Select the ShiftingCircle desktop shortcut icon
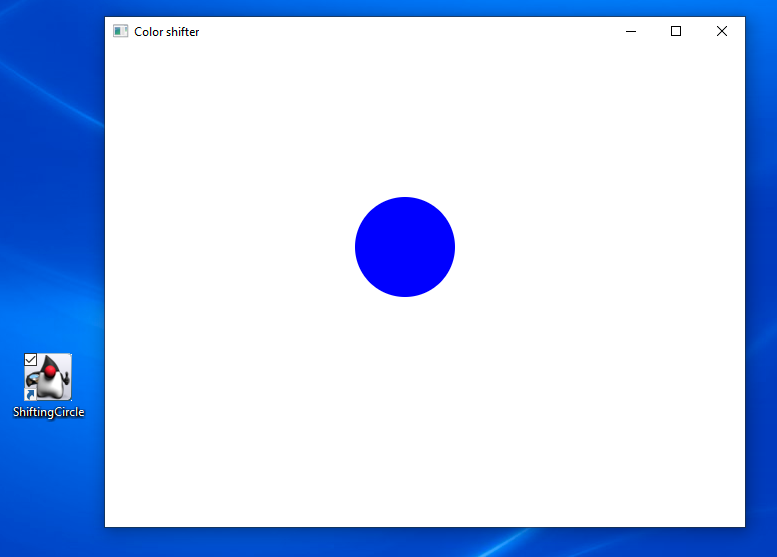Image resolution: width=777 pixels, height=557 pixels. [48, 377]
